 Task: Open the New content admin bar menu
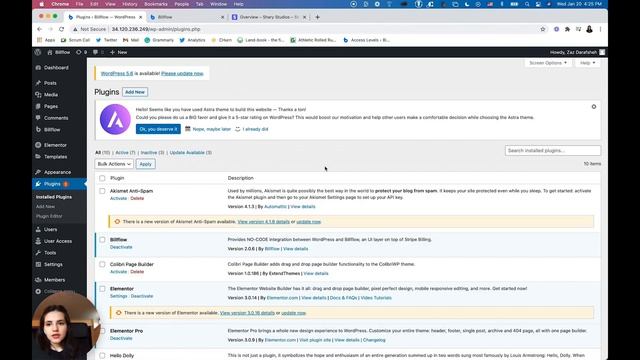pyautogui.click(x=119, y=52)
